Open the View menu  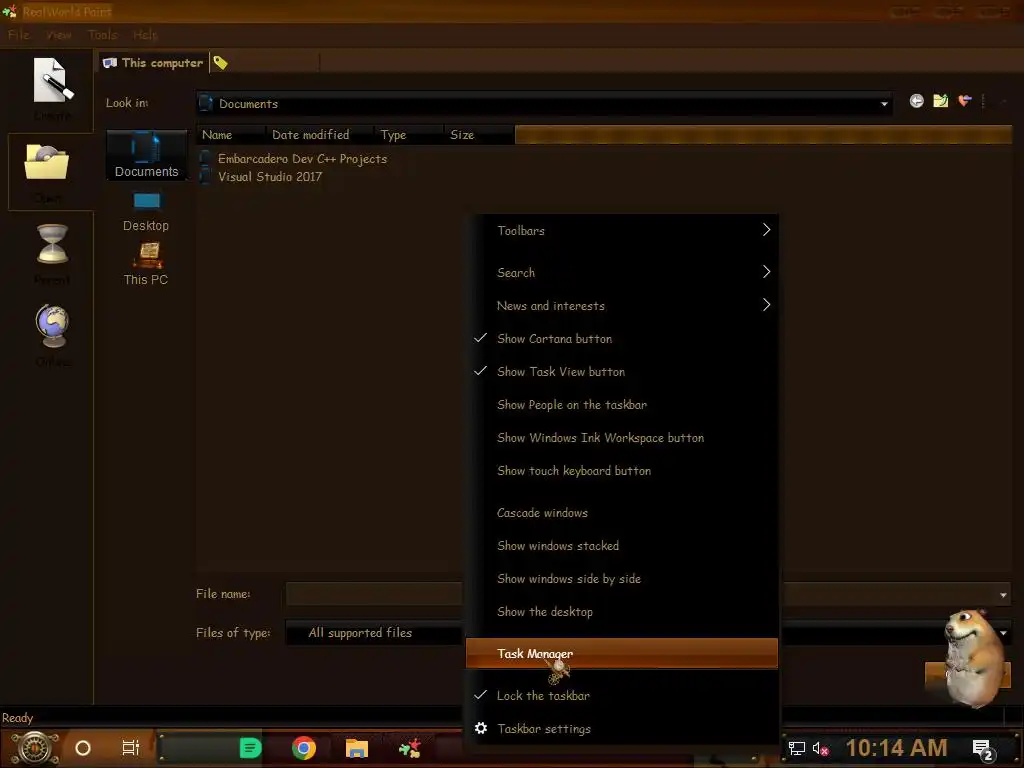(x=59, y=35)
